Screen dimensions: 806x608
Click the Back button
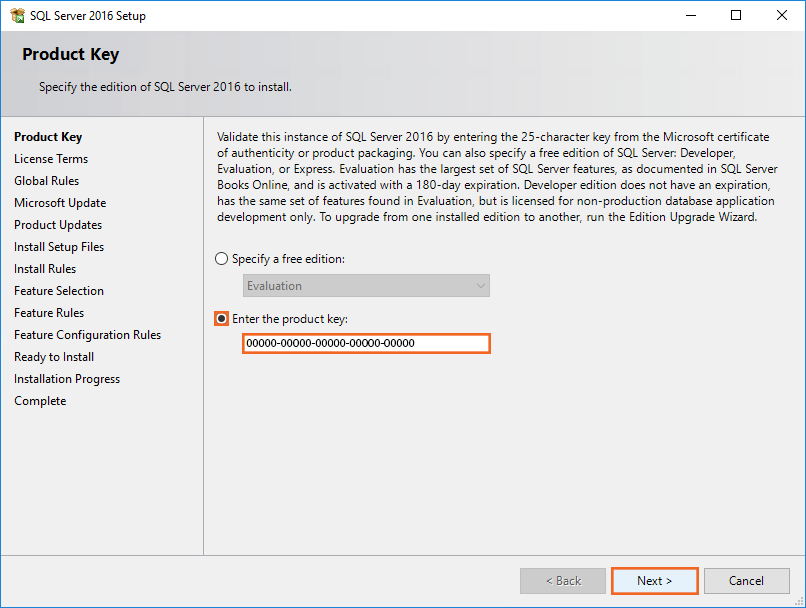[562, 581]
